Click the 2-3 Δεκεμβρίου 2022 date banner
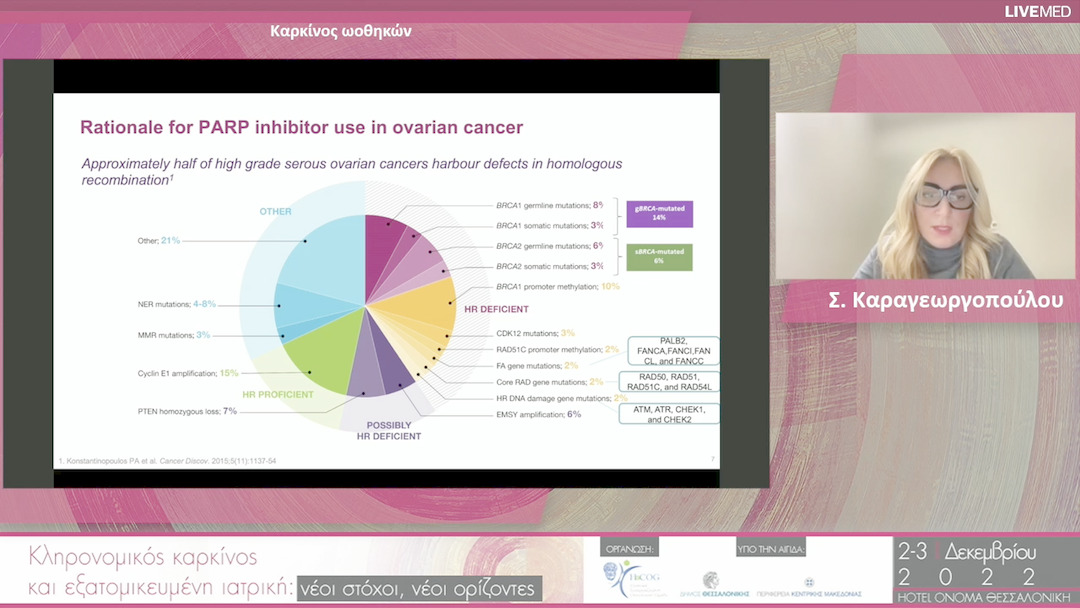 click(983, 564)
